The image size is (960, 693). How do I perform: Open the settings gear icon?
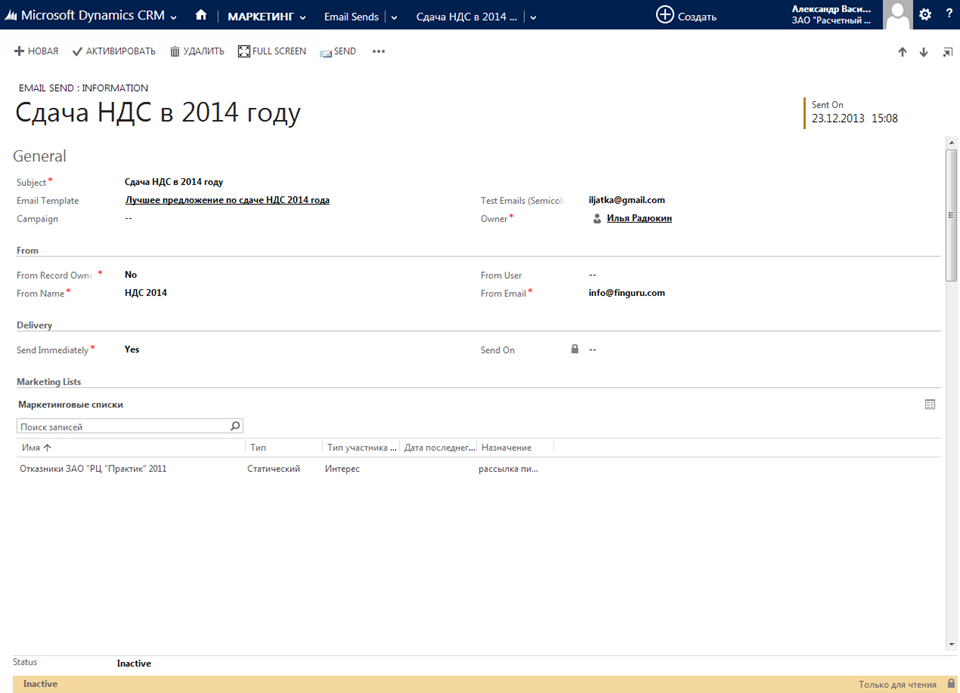pyautogui.click(x=925, y=15)
